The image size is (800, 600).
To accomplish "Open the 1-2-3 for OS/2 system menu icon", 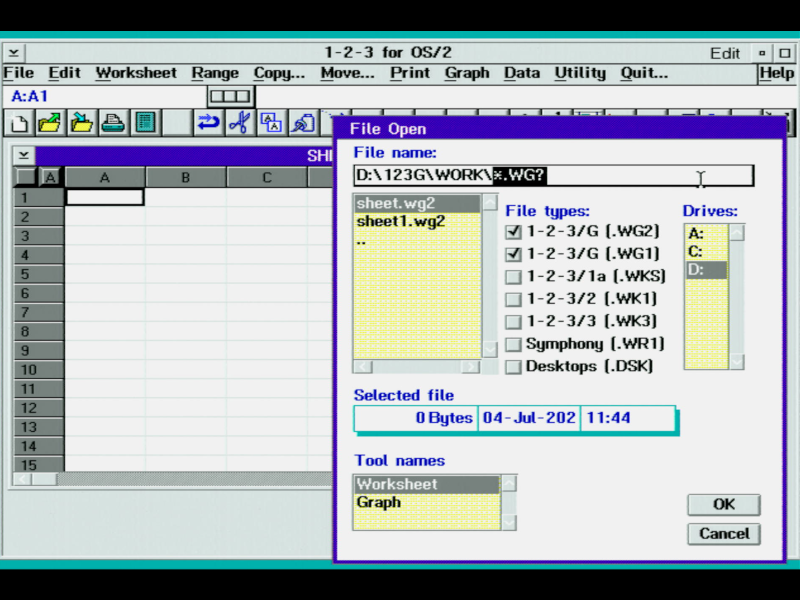I will pyautogui.click(x=14, y=53).
